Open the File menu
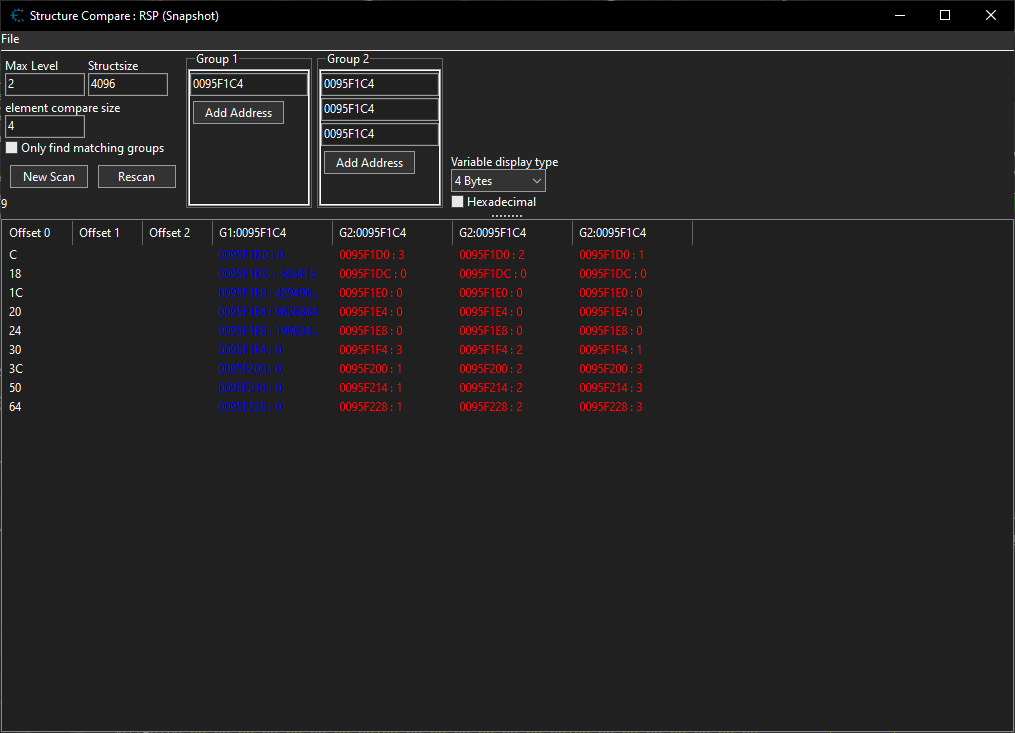This screenshot has width=1015, height=733. point(10,39)
